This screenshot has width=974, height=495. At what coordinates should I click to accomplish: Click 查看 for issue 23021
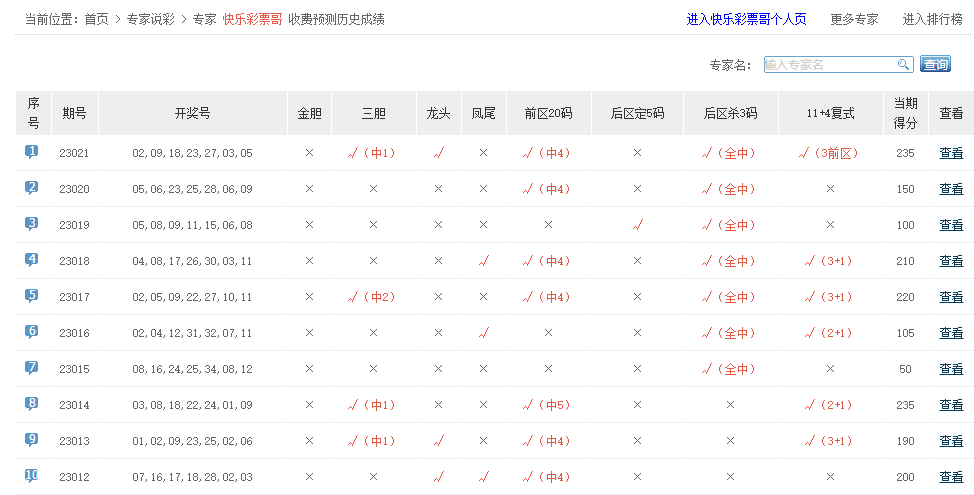(x=951, y=153)
